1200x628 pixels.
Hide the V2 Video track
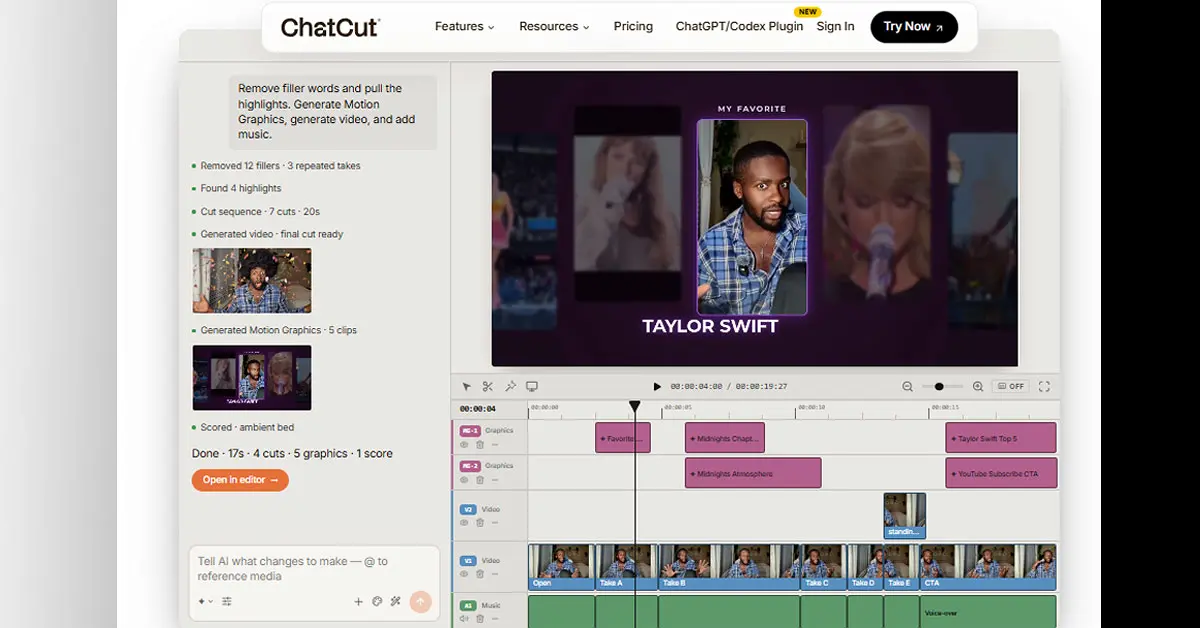point(464,523)
